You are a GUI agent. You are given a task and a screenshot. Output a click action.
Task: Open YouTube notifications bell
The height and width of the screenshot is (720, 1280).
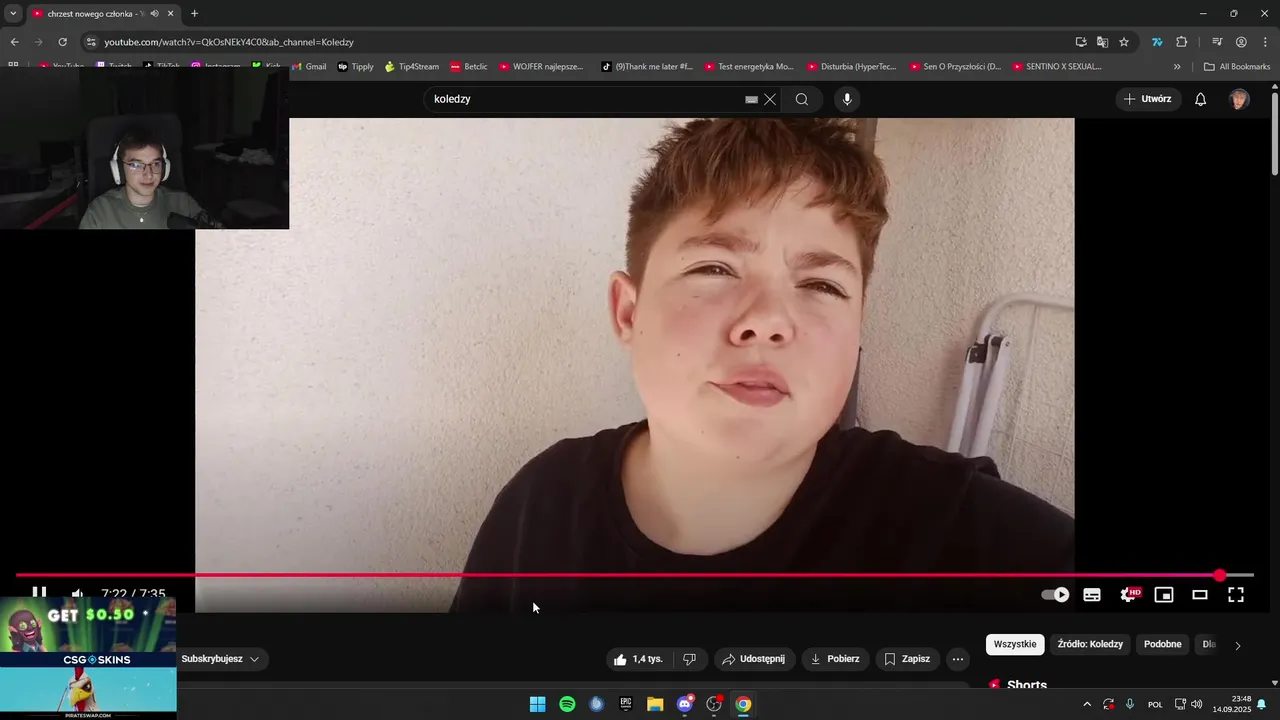pos(1201,99)
